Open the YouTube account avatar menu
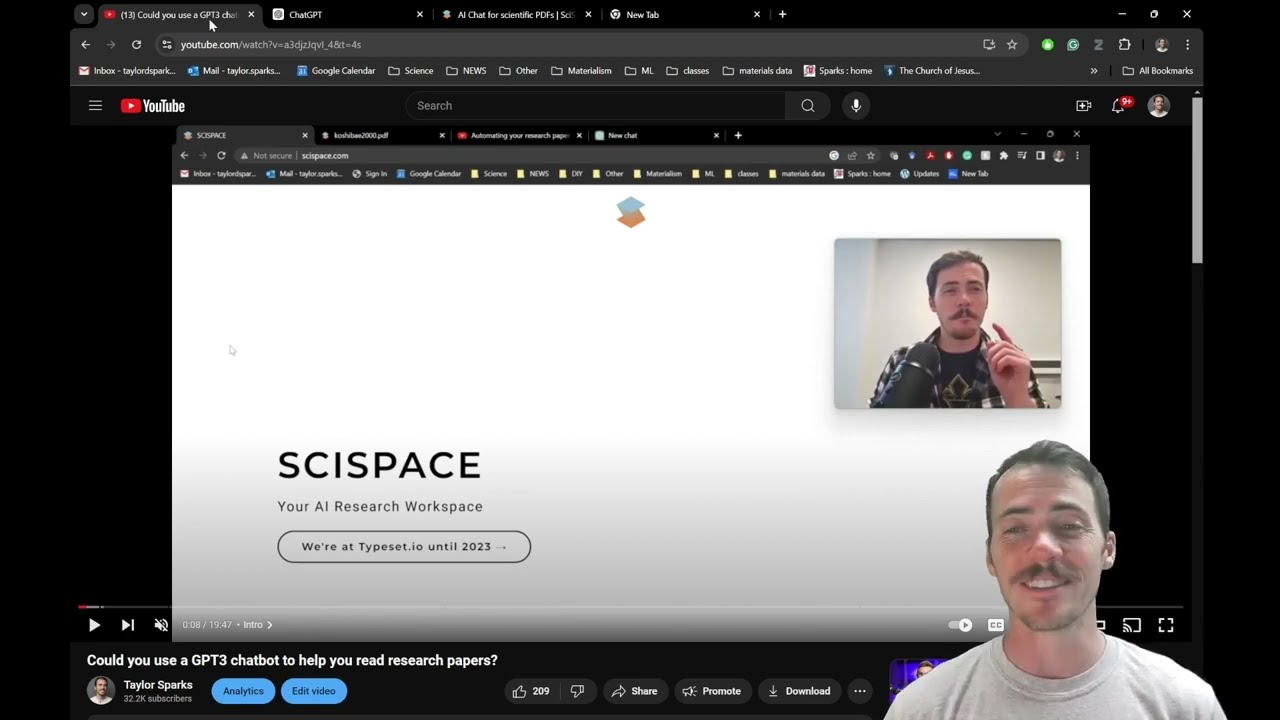Viewport: 1280px width, 720px height. (x=1158, y=105)
